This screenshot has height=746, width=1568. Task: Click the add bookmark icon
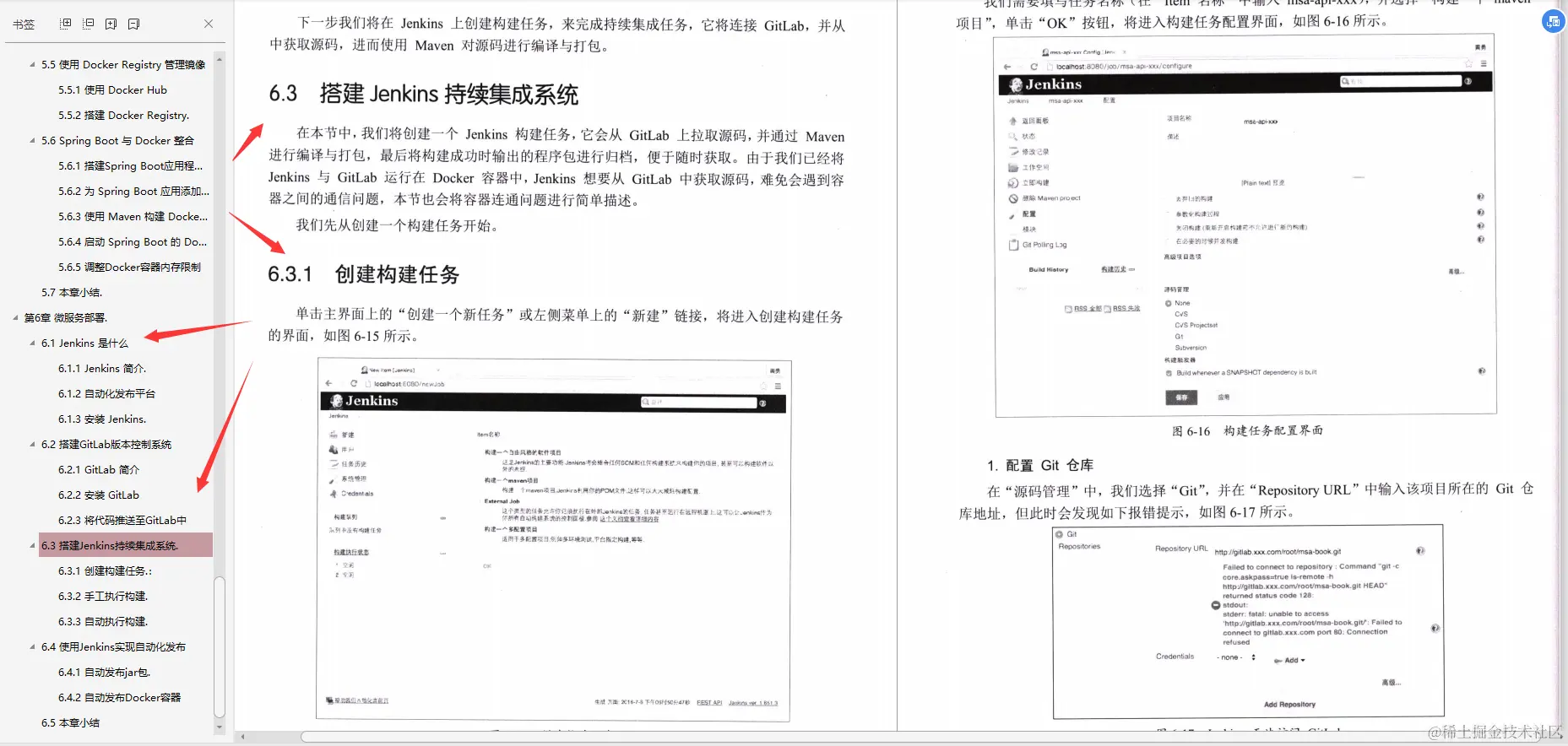pos(111,24)
